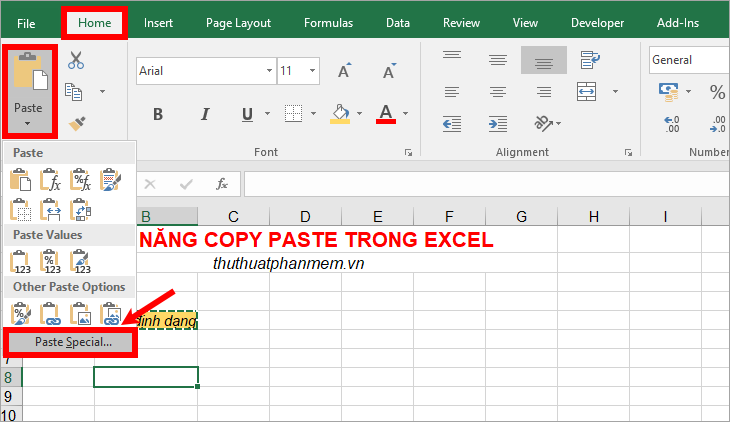
Task: Expand Merge & Center arrow
Action: 615,92
